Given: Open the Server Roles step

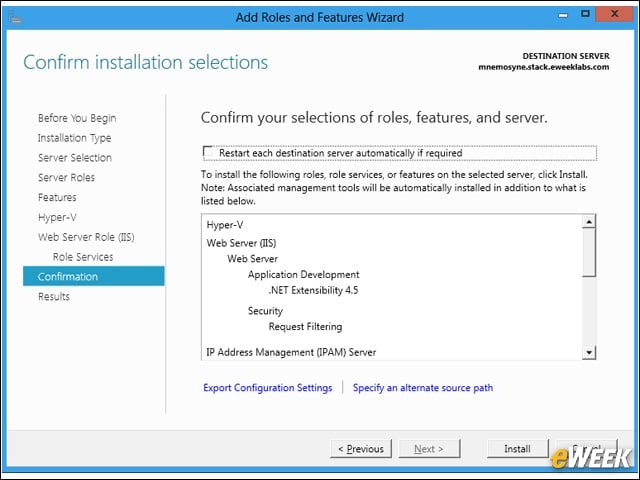Looking at the screenshot, I should tap(66, 178).
